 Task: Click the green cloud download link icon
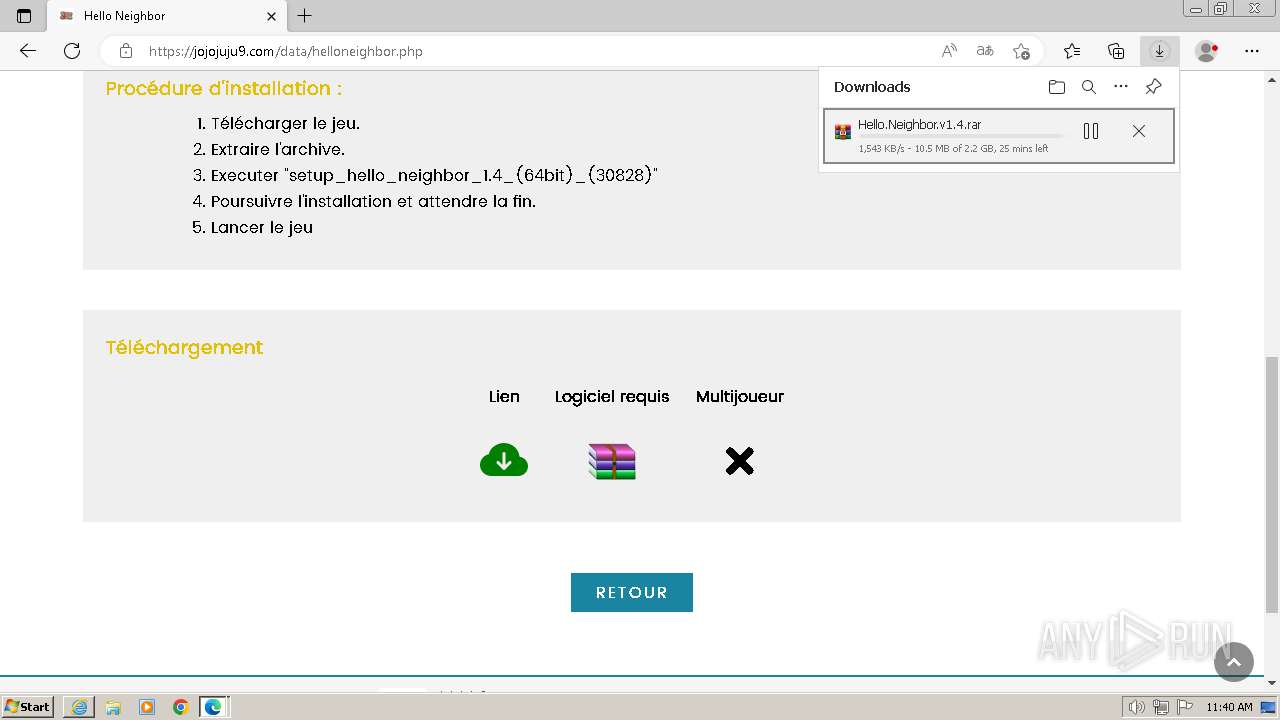pyautogui.click(x=504, y=461)
